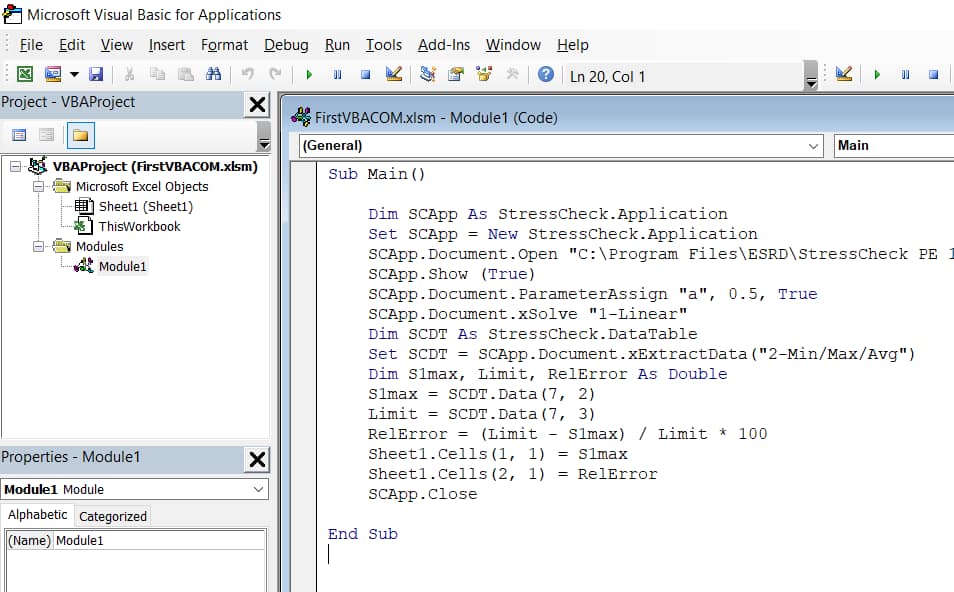This screenshot has height=592, width=954.
Task: Save FirstVBACOM.xlsm using the Save icon
Action: click(97, 74)
